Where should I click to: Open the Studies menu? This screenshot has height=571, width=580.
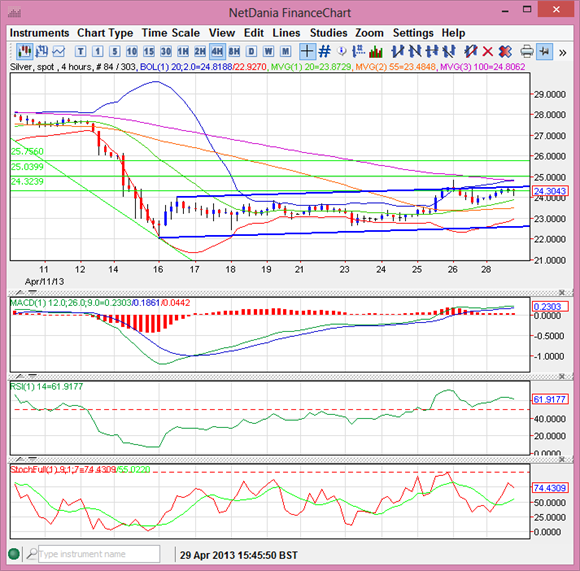pos(328,33)
